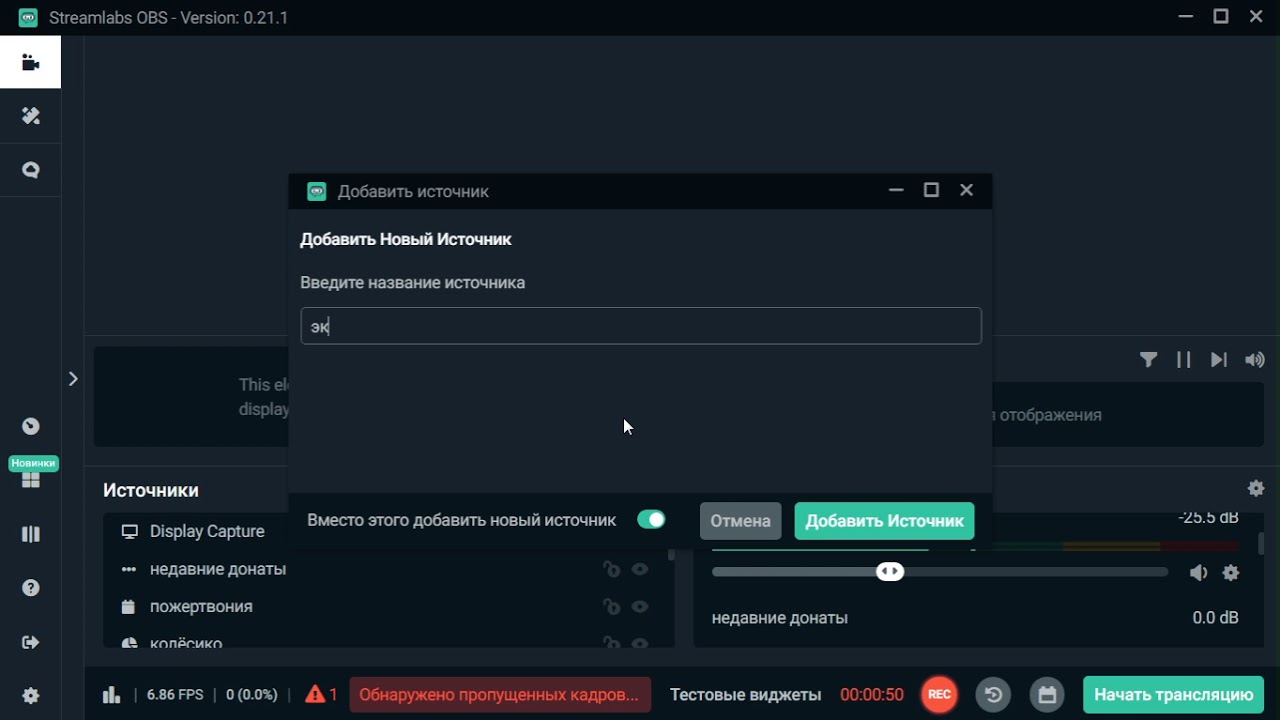Click Отмена to cancel adding source

click(x=740, y=521)
